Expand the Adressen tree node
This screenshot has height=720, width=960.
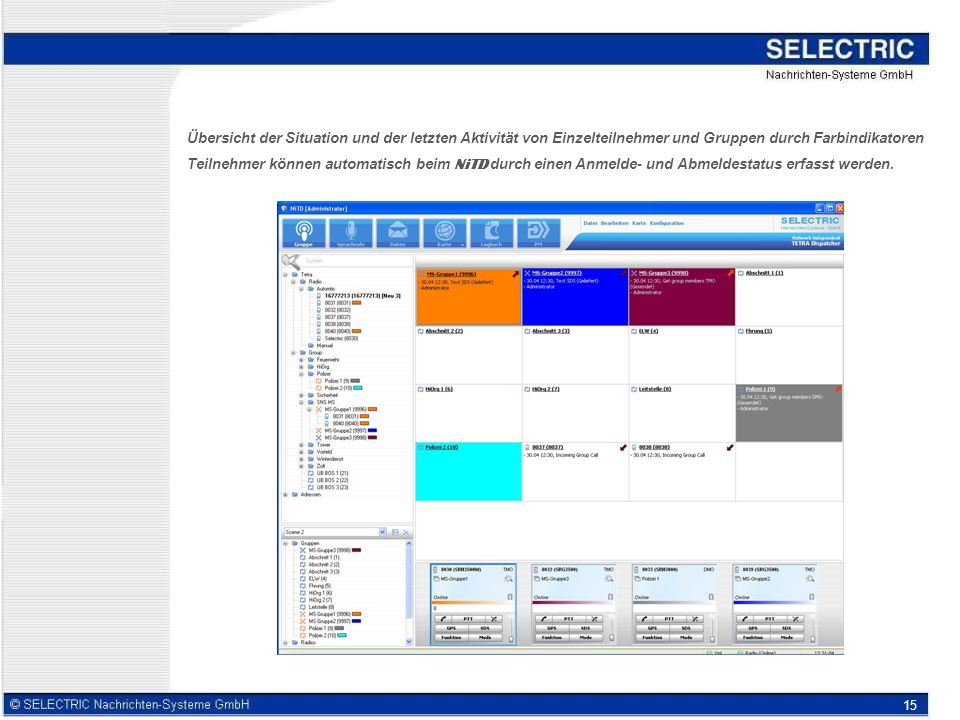(x=286, y=495)
